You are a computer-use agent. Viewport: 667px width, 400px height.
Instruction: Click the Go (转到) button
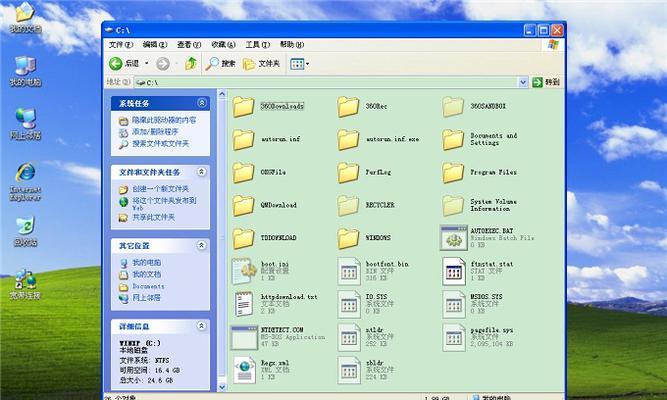546,82
